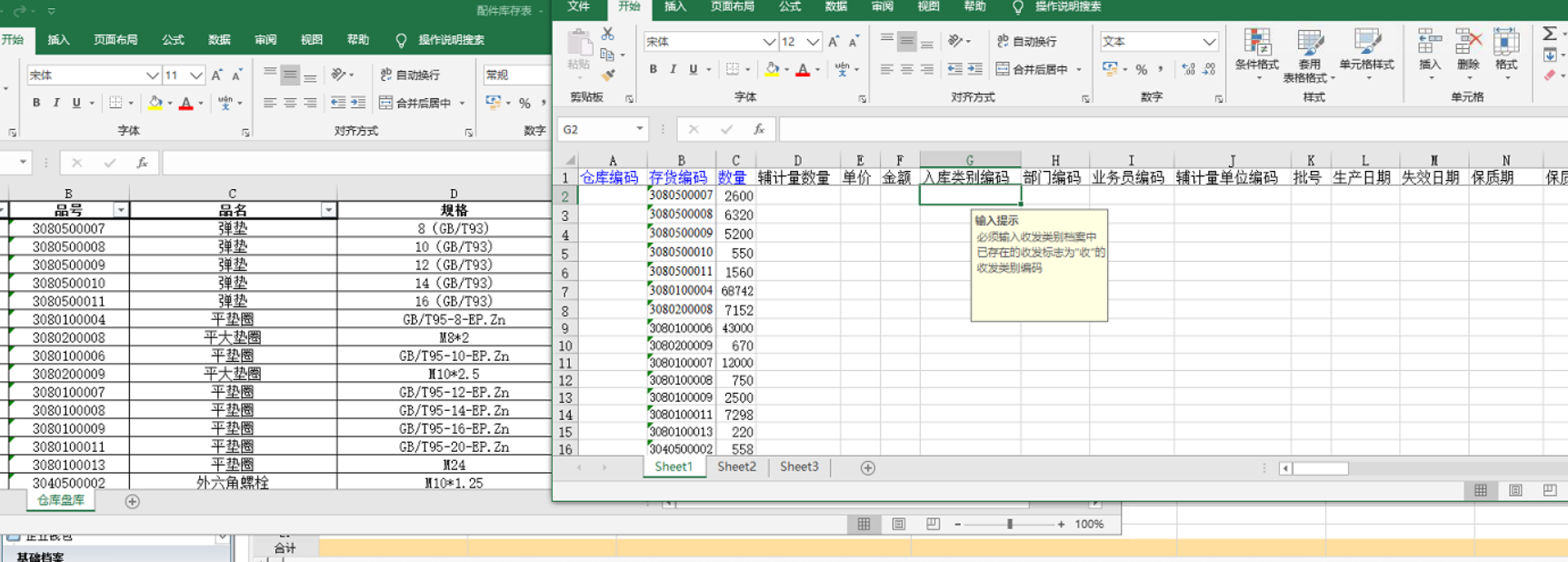
Task: Open 品名 filter dropdown in back window
Action: [x=328, y=210]
